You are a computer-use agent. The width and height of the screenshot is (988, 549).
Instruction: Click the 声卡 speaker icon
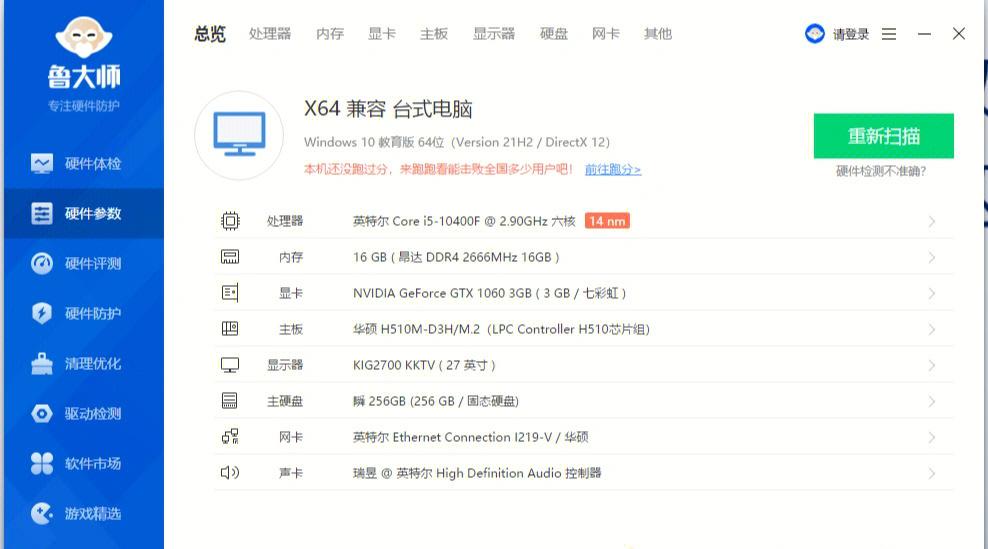click(230, 473)
